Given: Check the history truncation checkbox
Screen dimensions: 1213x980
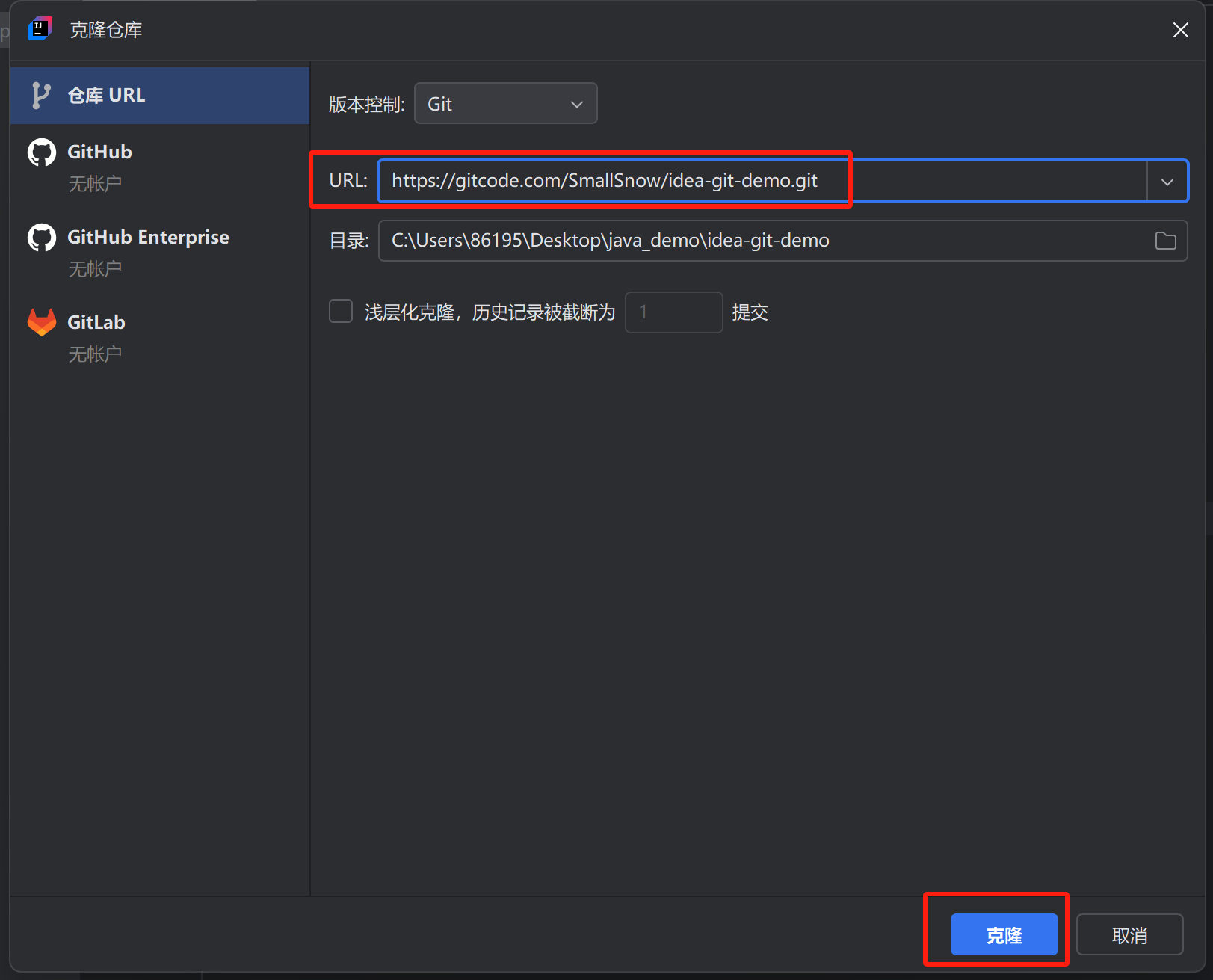Looking at the screenshot, I should tap(340, 311).
